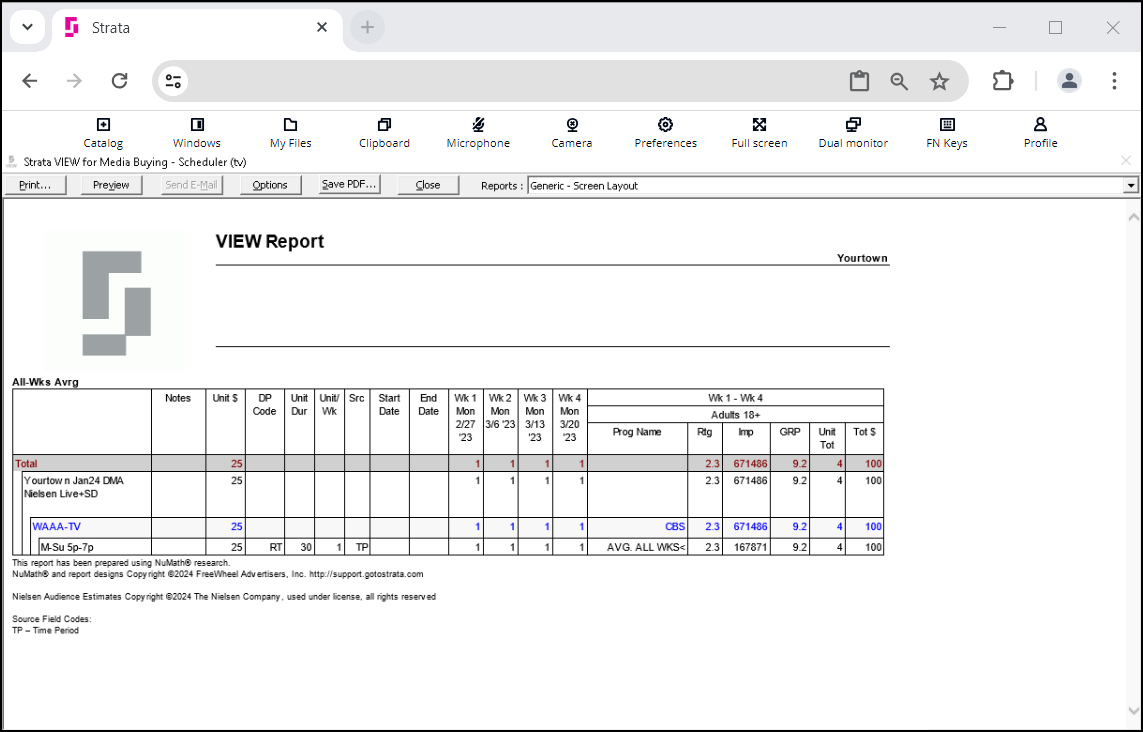Open the Profile menu
1143x732 pixels.
tap(1040, 125)
